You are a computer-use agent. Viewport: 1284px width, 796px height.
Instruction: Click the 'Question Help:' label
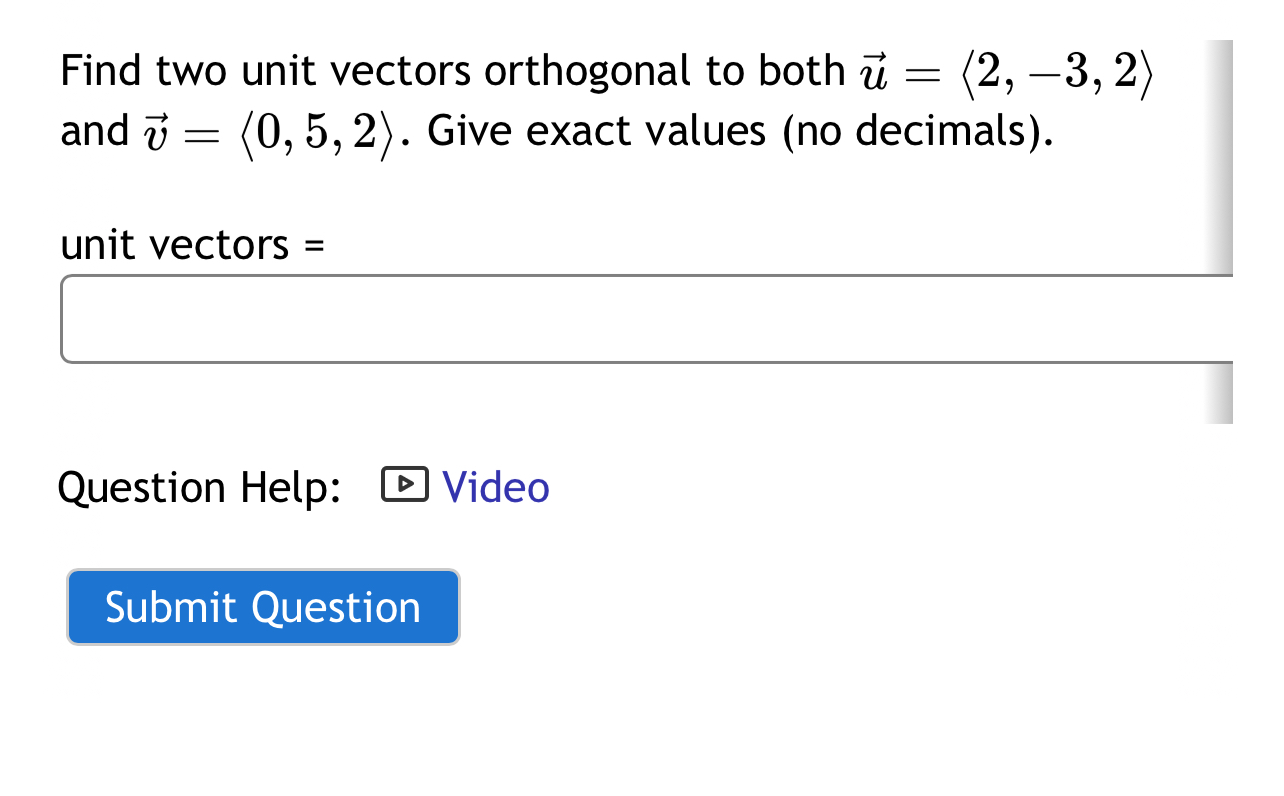[x=200, y=488]
